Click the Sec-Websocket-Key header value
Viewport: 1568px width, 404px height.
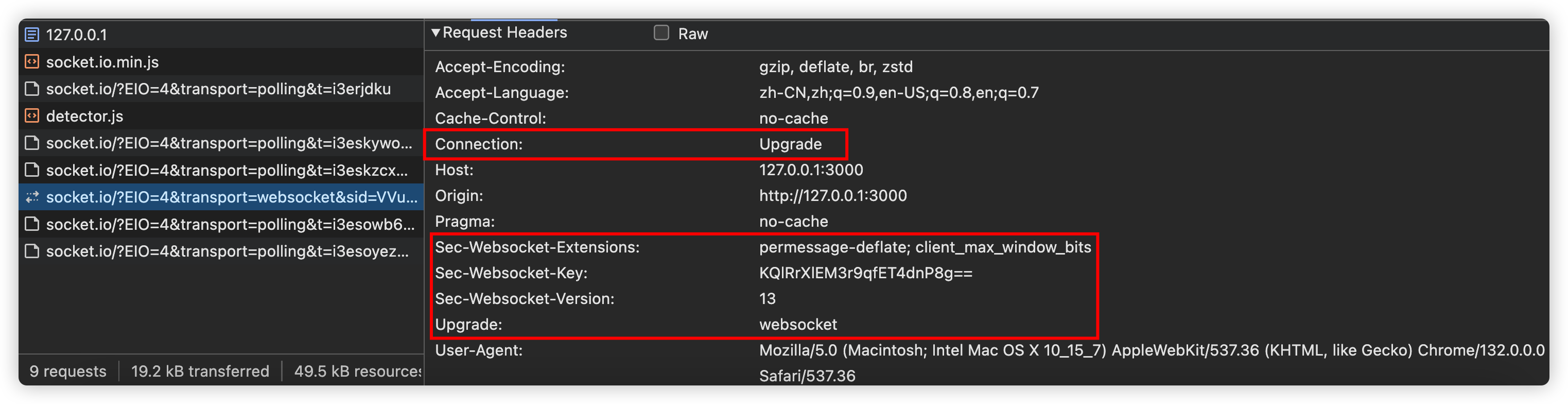865,273
